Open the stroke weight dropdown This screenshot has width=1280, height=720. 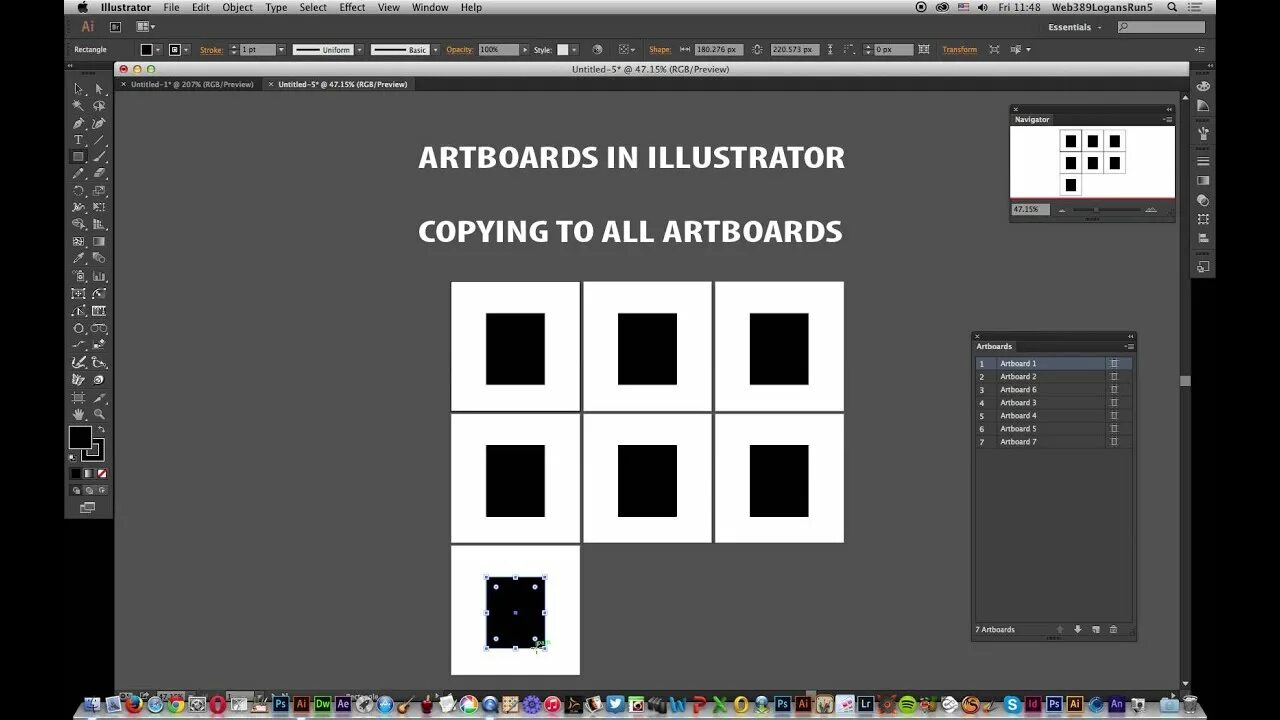point(281,50)
